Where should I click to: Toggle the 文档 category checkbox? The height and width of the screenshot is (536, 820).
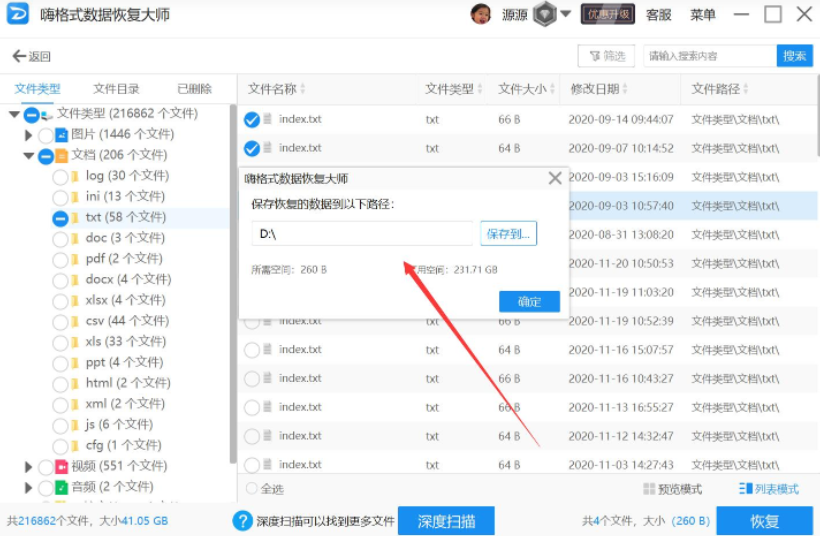pyautogui.click(x=46, y=156)
